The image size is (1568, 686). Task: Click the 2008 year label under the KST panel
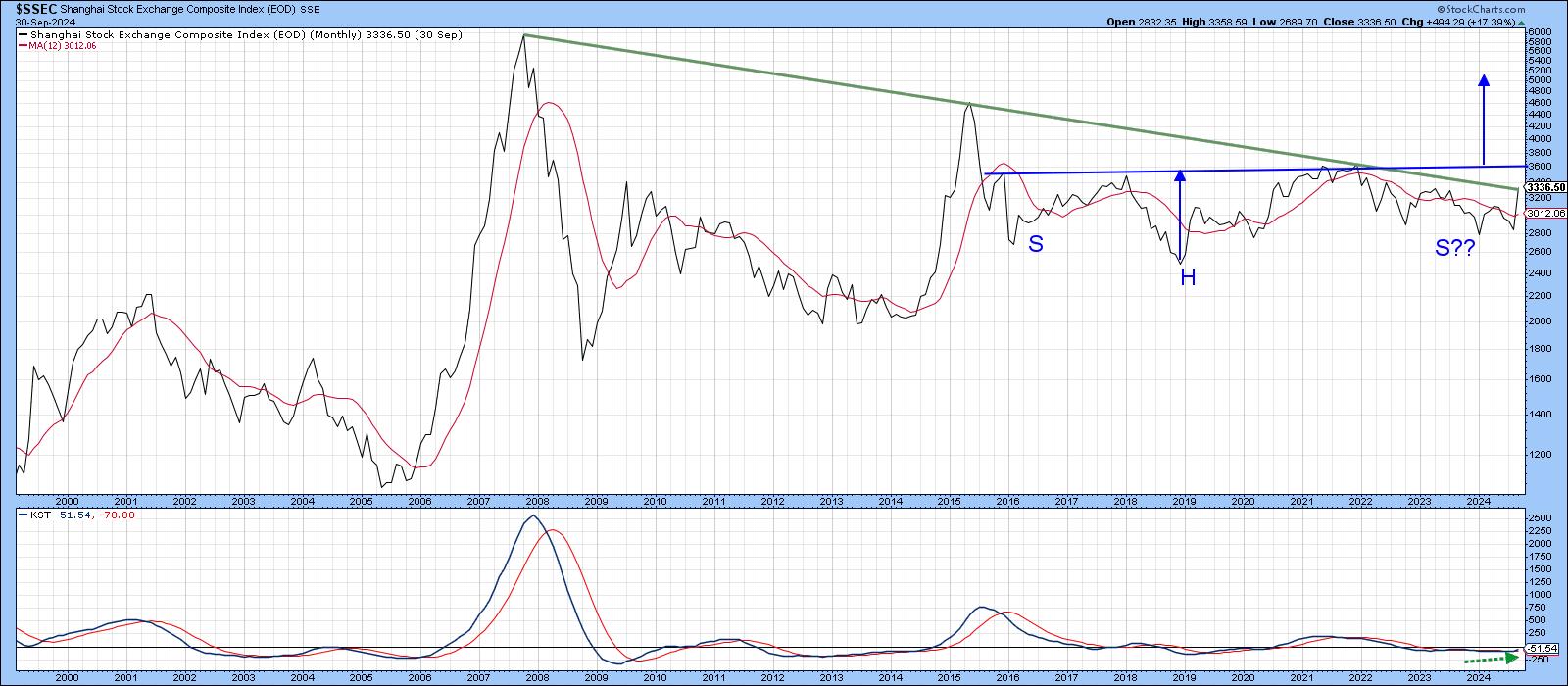tap(537, 677)
